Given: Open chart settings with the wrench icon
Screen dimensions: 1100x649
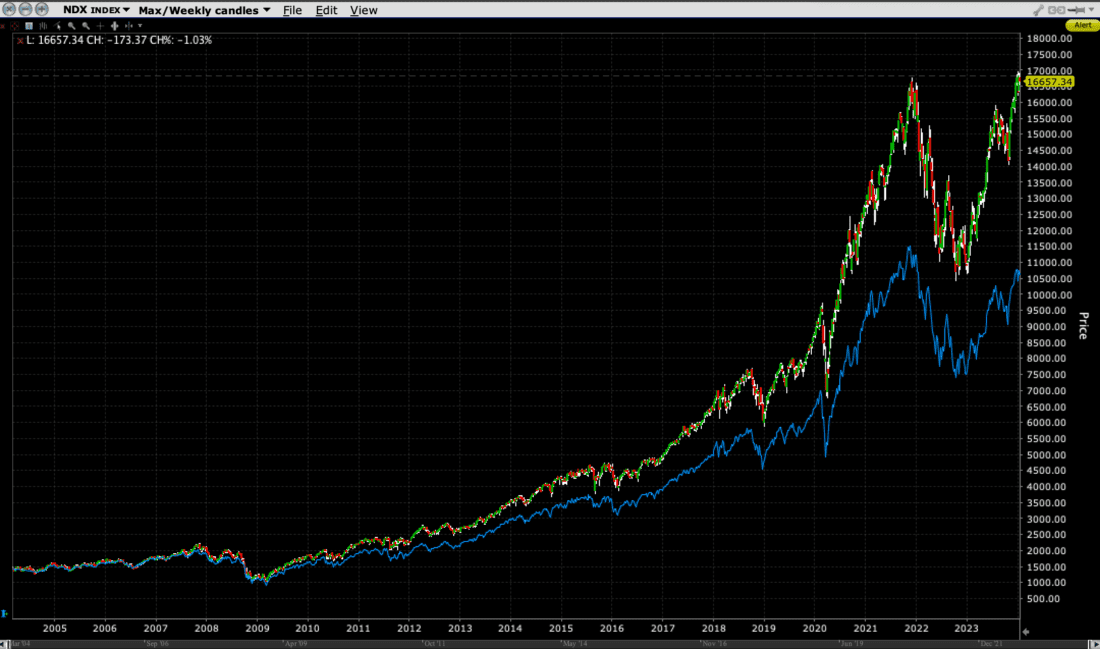Looking at the screenshot, I should pos(1039,10).
